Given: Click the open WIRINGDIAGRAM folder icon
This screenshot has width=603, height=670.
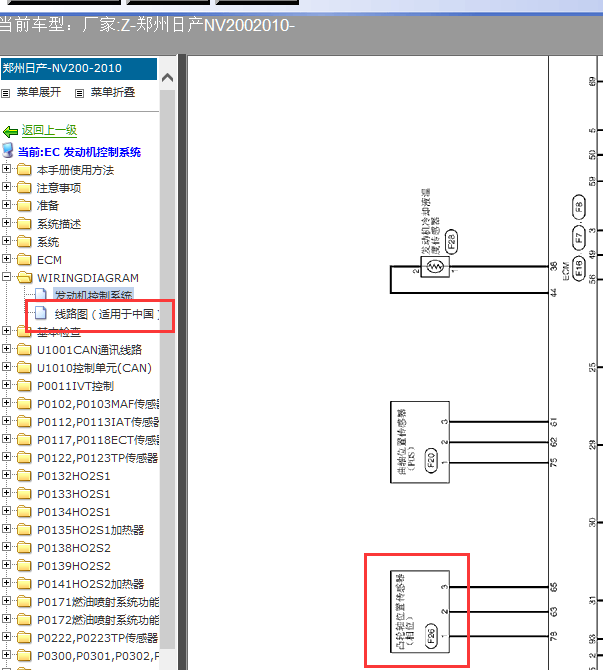Looking at the screenshot, I should coord(25,277).
